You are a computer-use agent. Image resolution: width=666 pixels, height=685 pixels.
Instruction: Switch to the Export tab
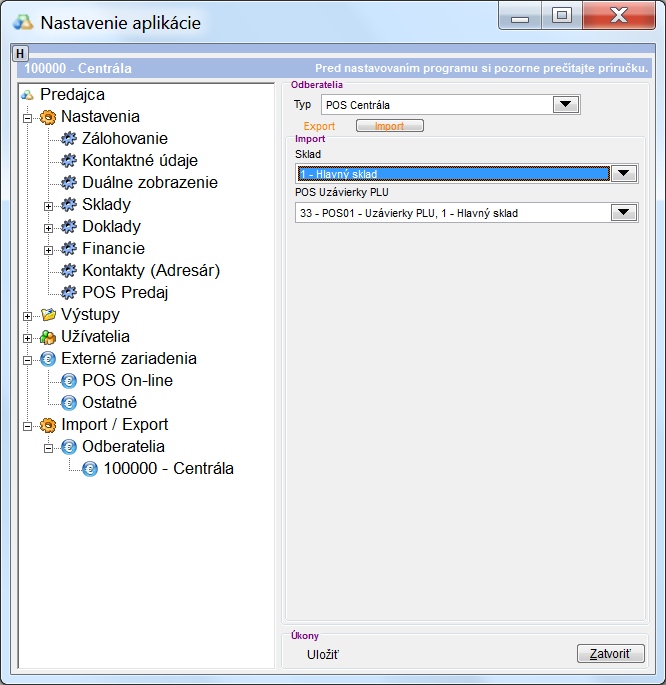tap(319, 127)
